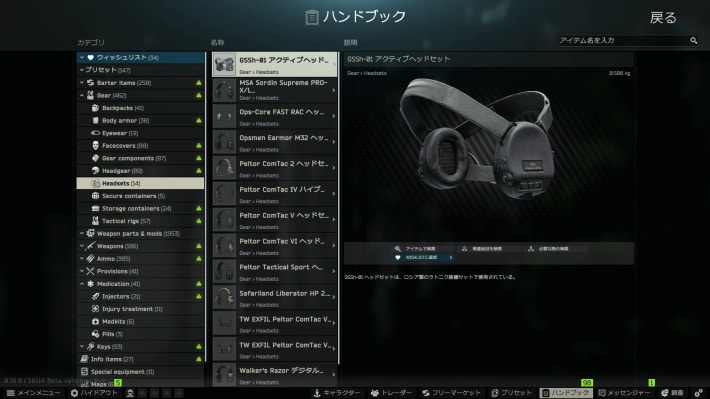Click the Keys category key icon
The image size is (710, 399).
90,346
